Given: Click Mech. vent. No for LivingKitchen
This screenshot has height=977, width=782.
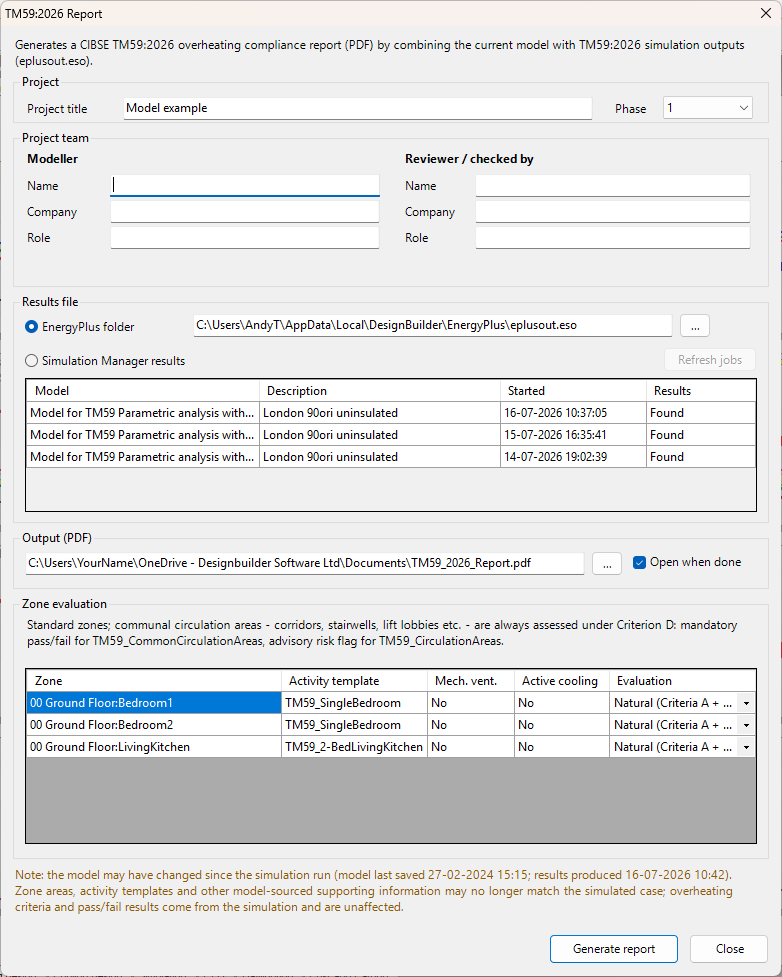Looking at the screenshot, I should [470, 746].
